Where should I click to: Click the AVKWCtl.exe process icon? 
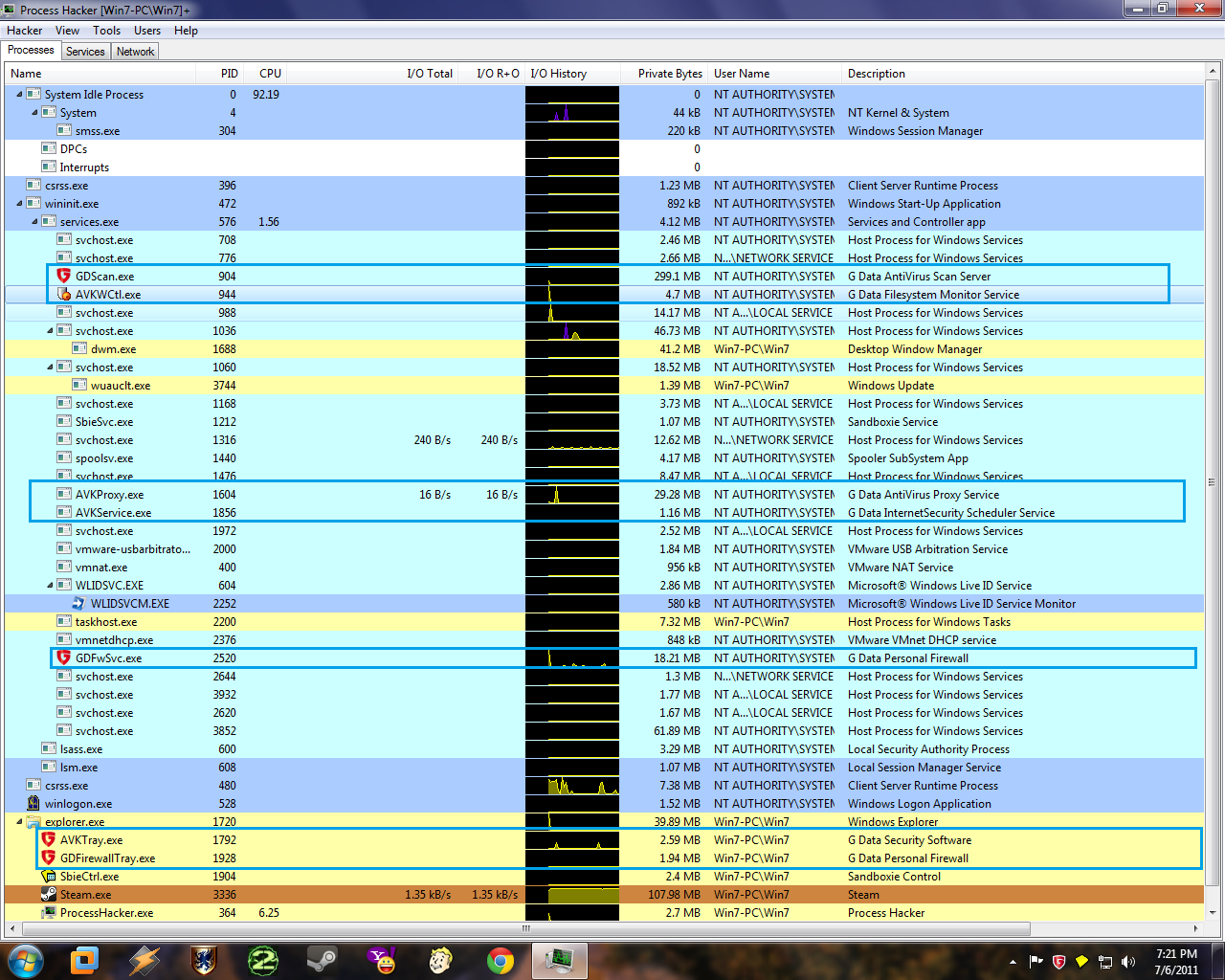click(x=64, y=294)
